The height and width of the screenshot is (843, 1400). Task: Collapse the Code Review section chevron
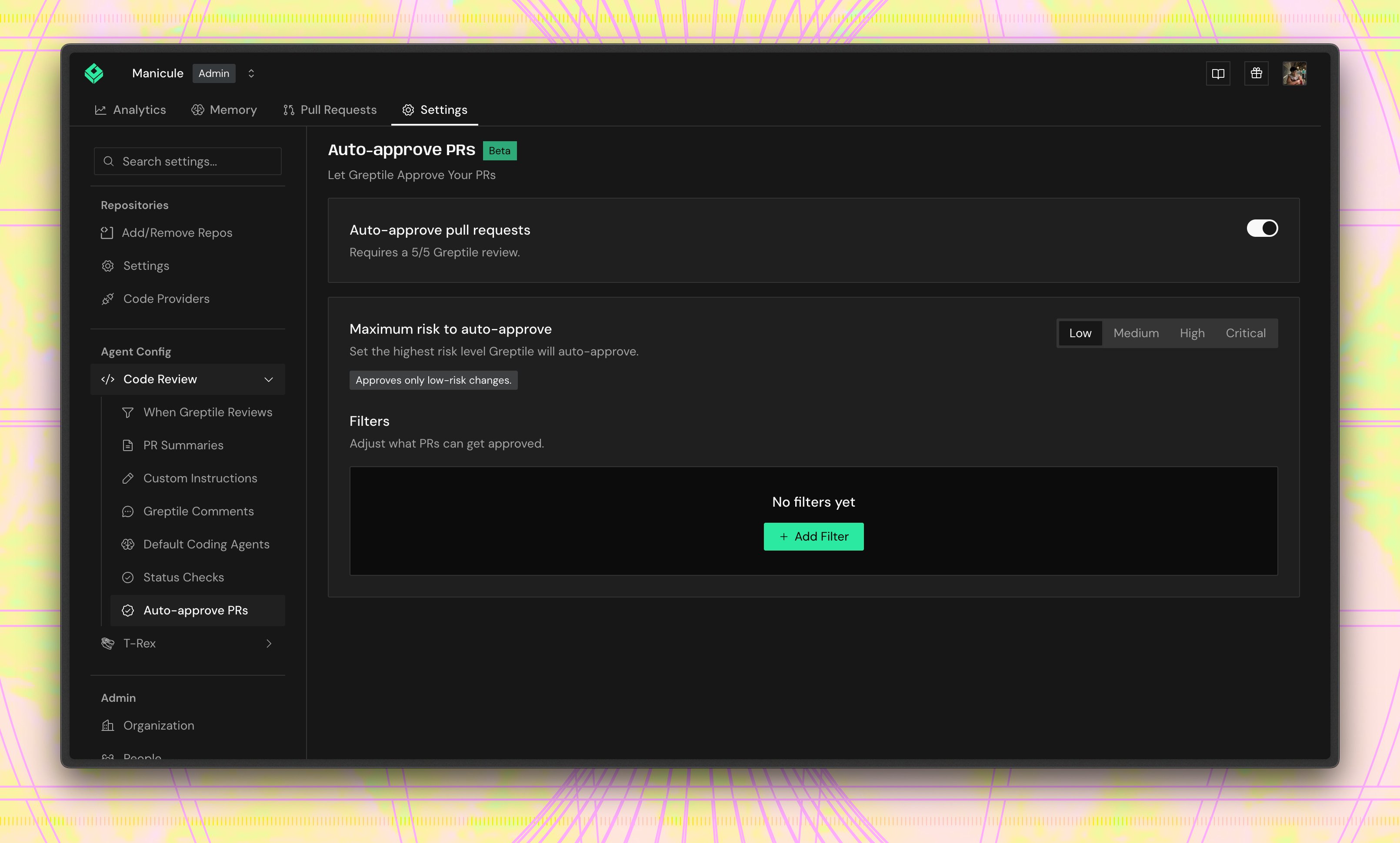tap(269, 379)
